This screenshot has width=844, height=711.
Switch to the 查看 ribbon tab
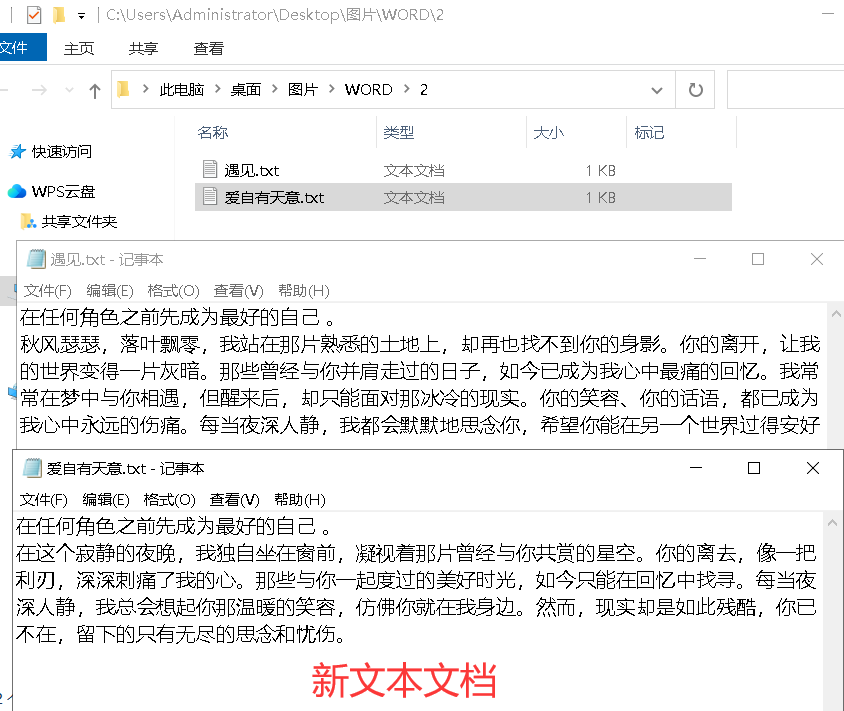click(x=208, y=48)
